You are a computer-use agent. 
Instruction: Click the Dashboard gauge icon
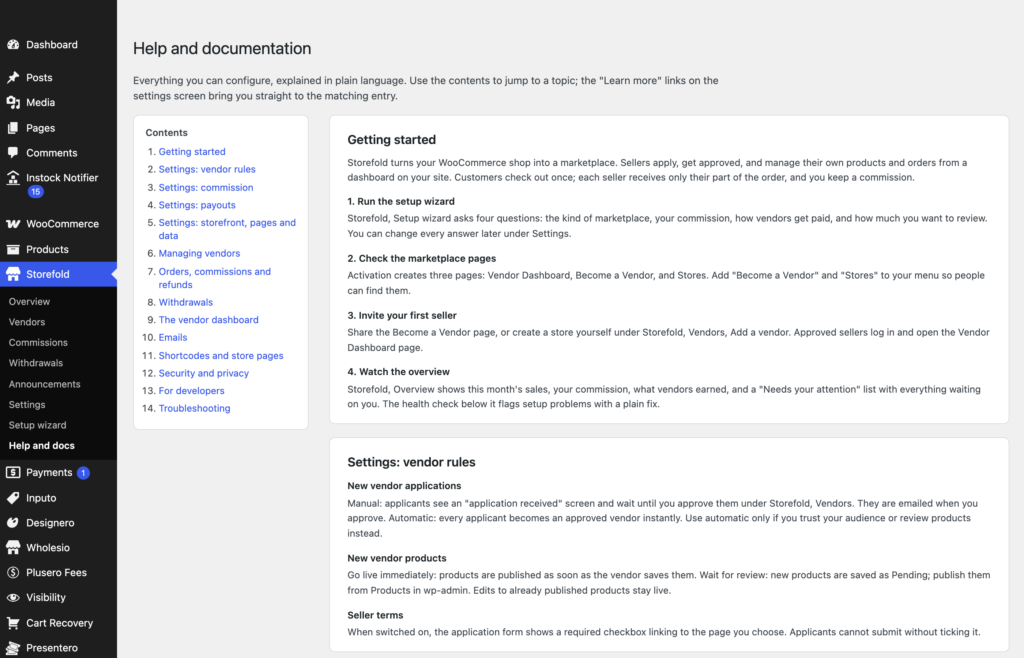[13, 44]
